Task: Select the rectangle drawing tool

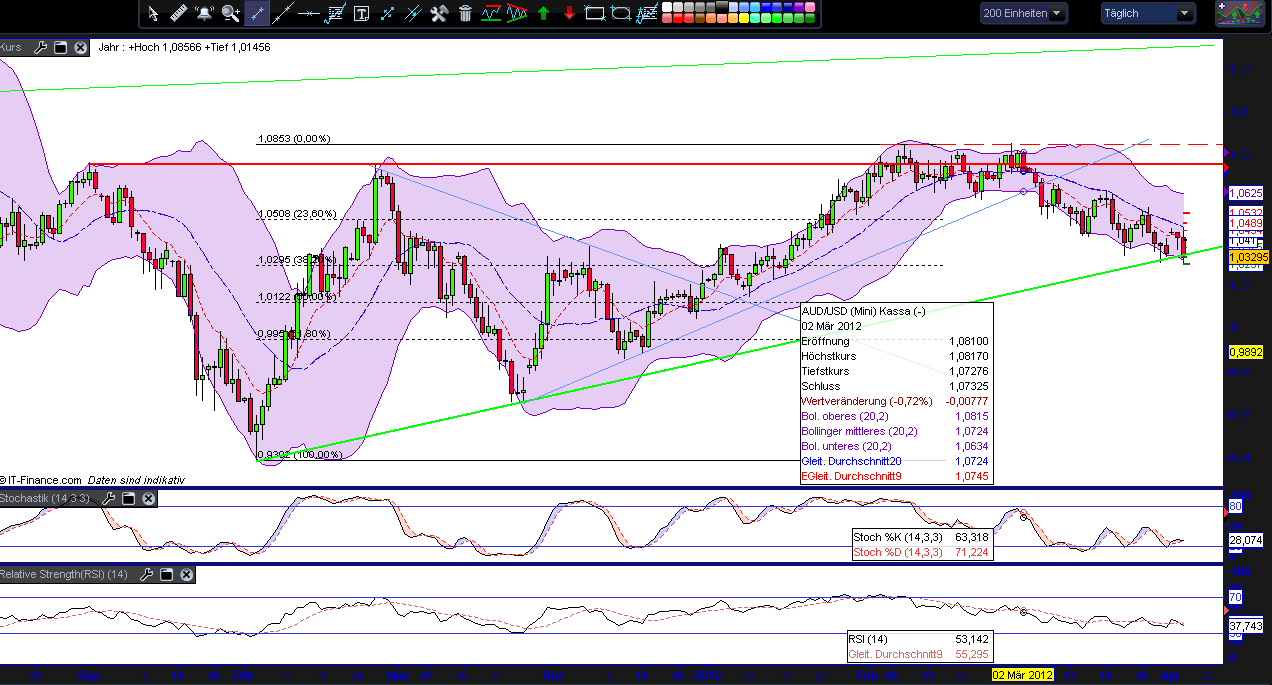Action: (595, 13)
